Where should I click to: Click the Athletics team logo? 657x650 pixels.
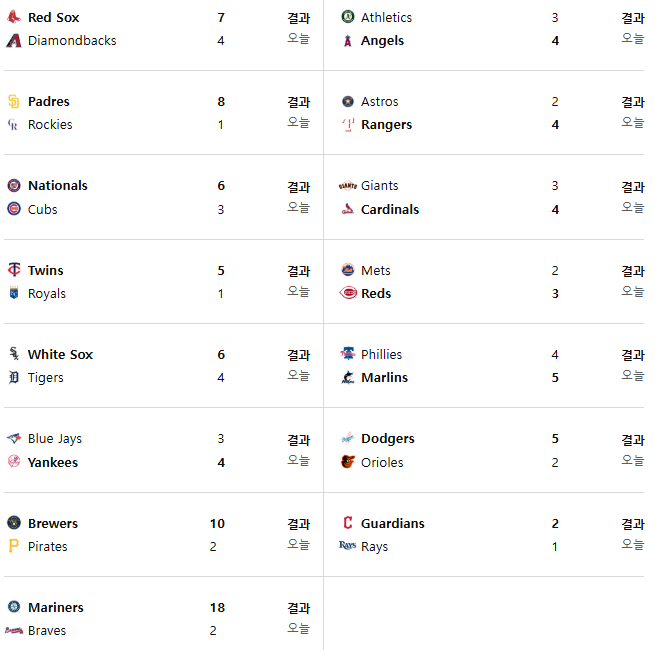click(348, 17)
